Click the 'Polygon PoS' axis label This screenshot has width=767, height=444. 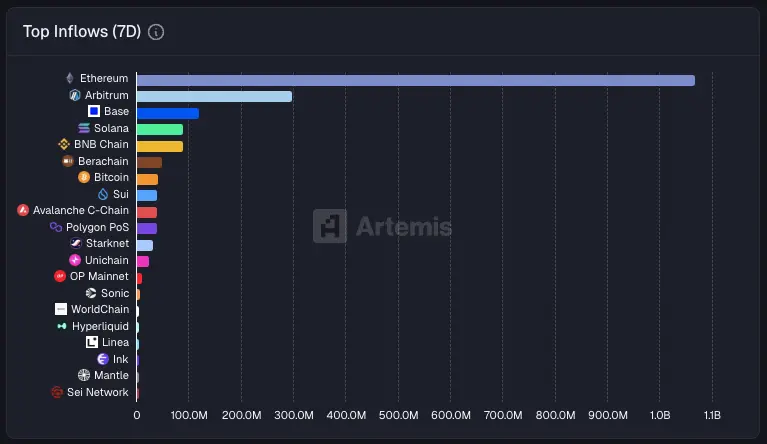tap(97, 227)
